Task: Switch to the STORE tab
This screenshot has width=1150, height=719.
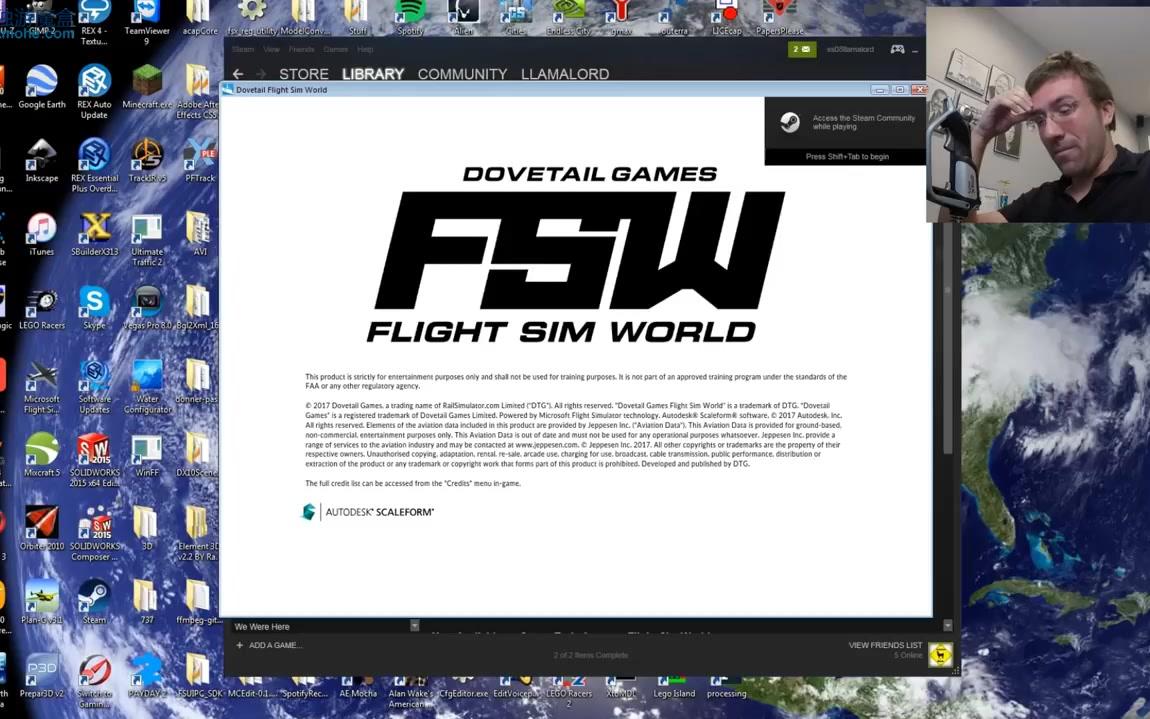Action: click(x=303, y=73)
